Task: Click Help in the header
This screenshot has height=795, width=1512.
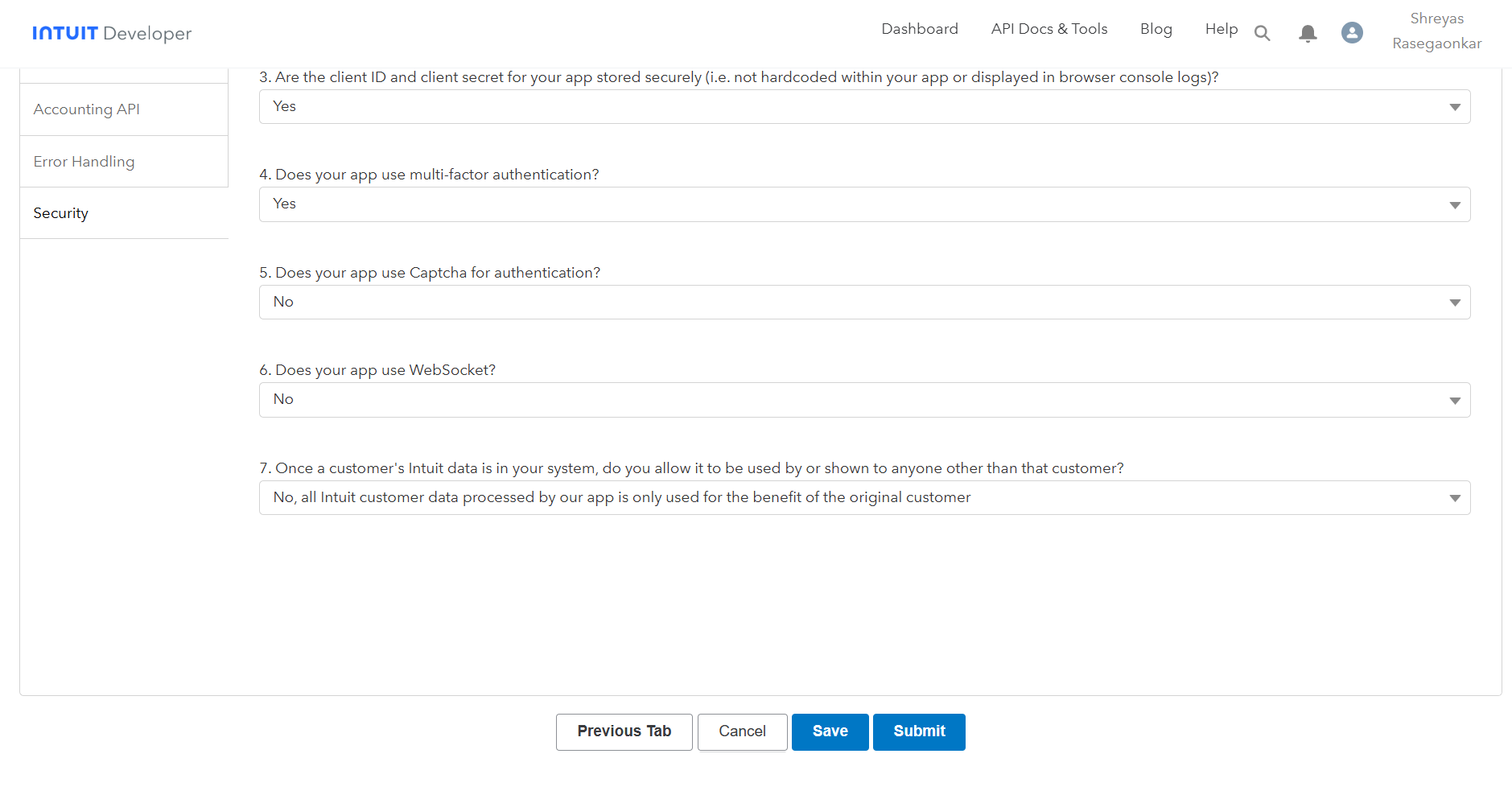Action: [x=1221, y=29]
